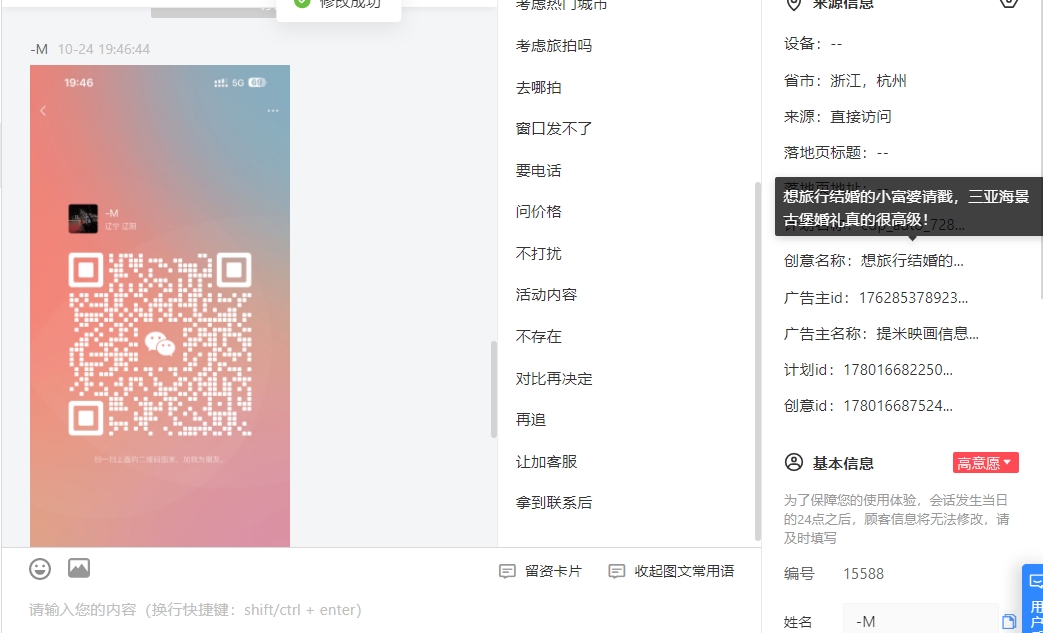
Task: Open the emoji picker
Action: click(40, 569)
